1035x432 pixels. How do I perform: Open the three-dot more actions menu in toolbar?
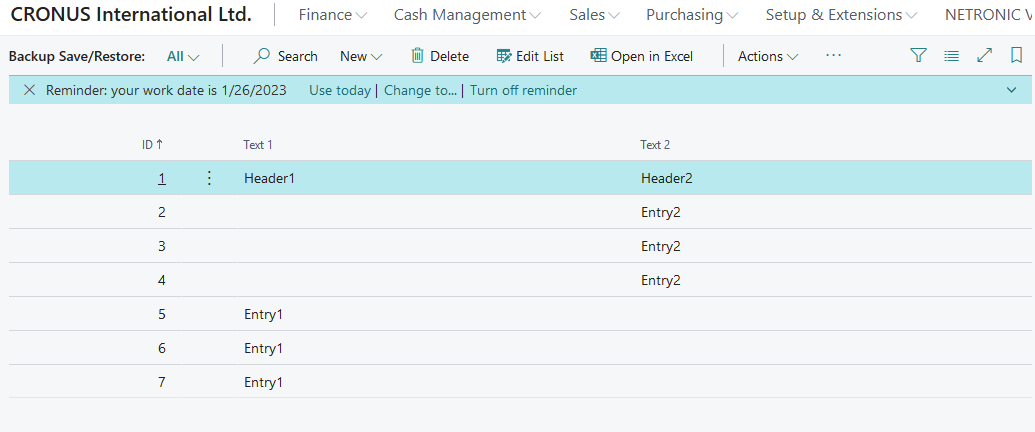click(x=834, y=56)
